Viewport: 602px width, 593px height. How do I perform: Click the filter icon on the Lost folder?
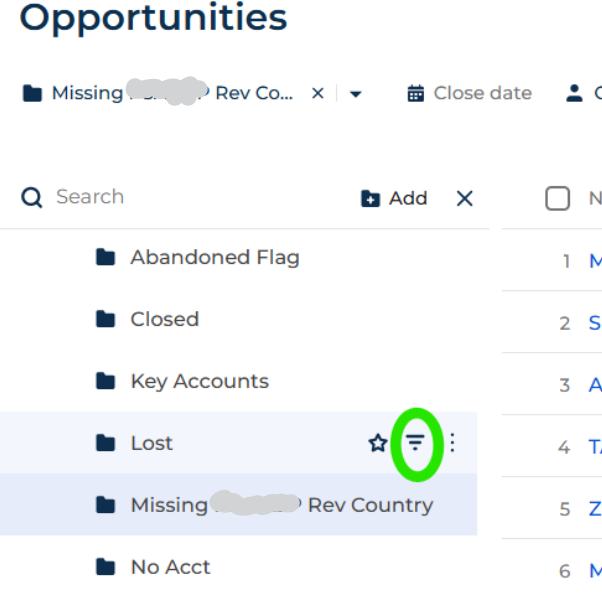pyautogui.click(x=415, y=443)
